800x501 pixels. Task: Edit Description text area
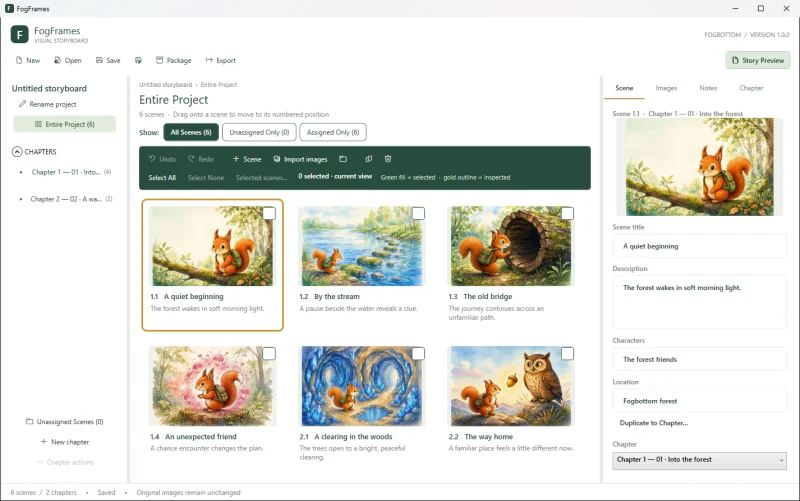point(699,302)
